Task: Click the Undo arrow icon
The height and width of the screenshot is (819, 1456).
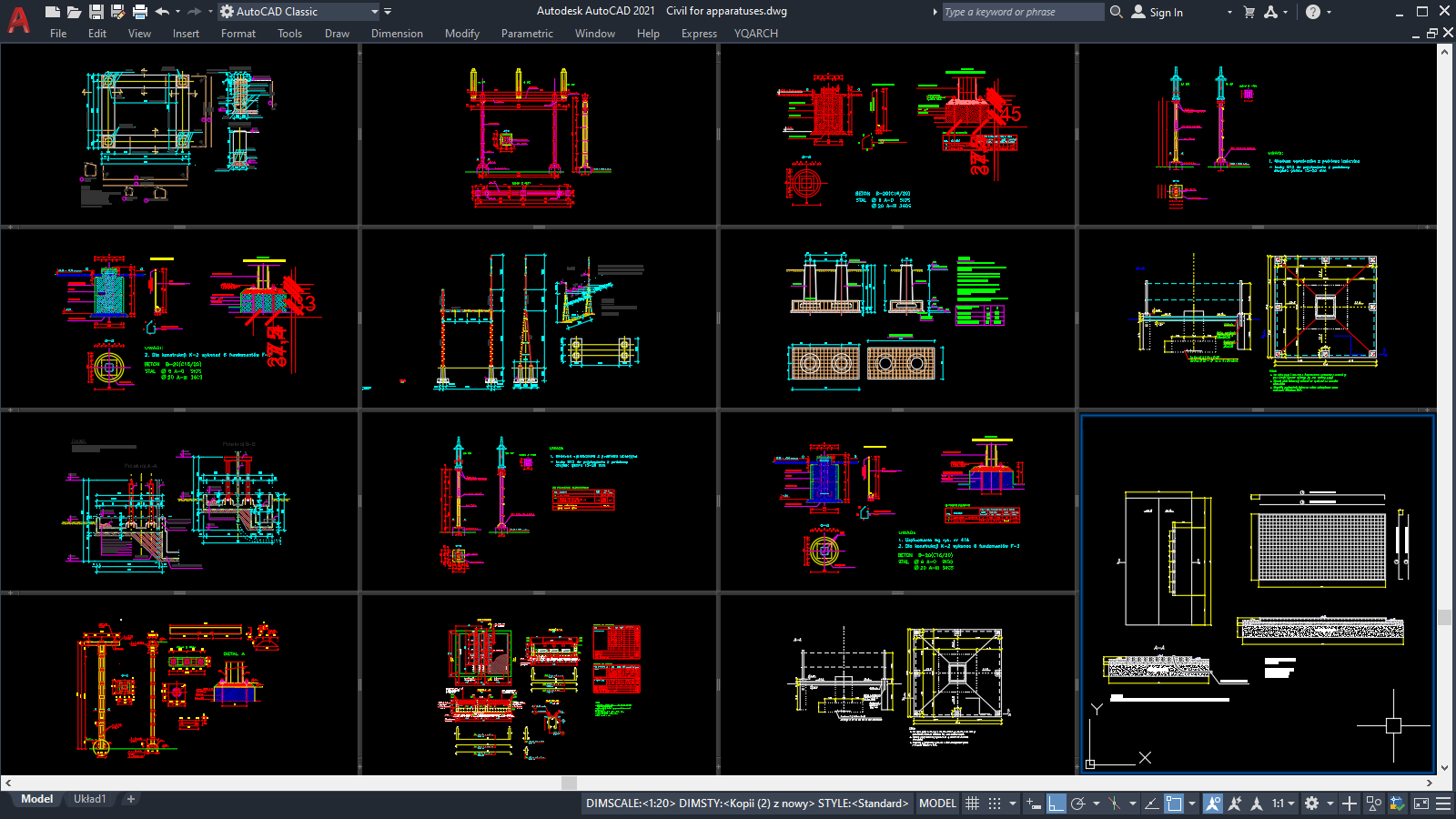Action: pos(162,12)
